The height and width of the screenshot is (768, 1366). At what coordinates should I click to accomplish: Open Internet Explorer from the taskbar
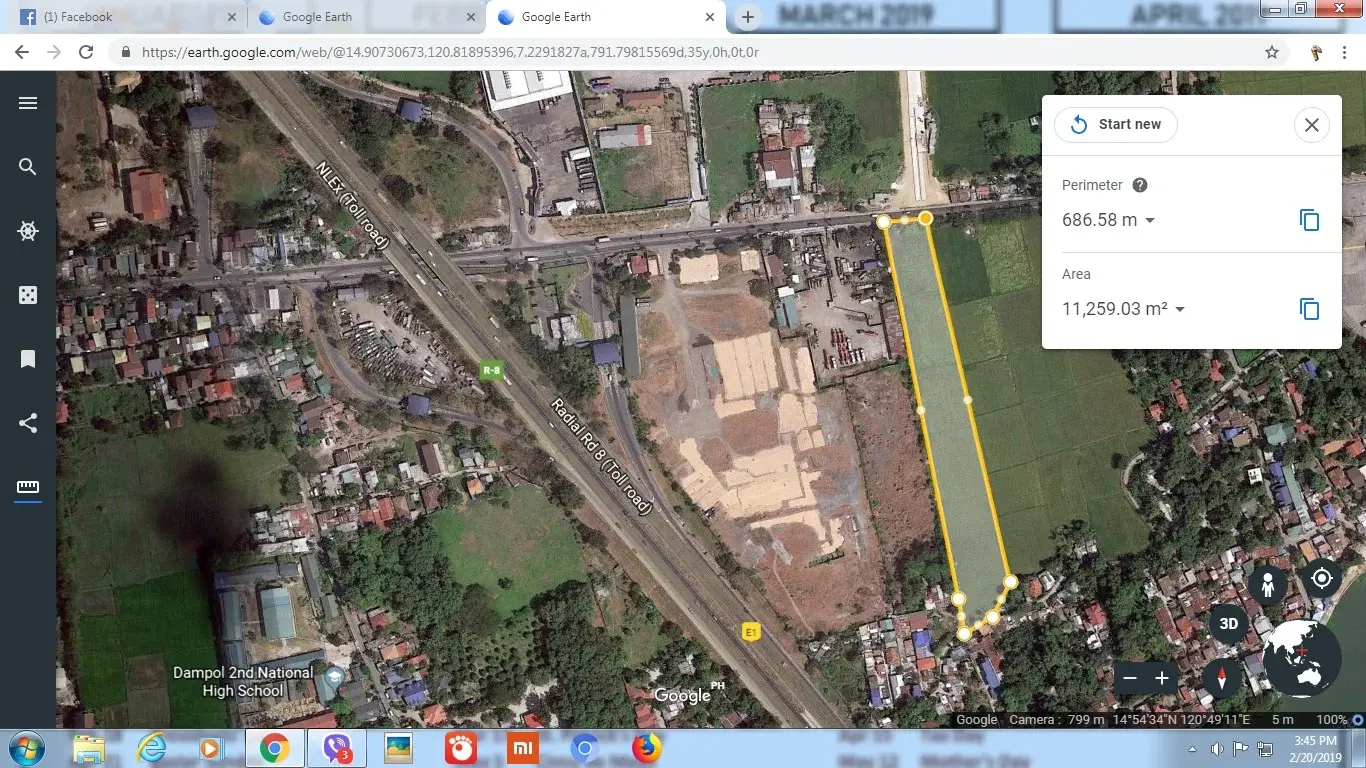point(151,748)
